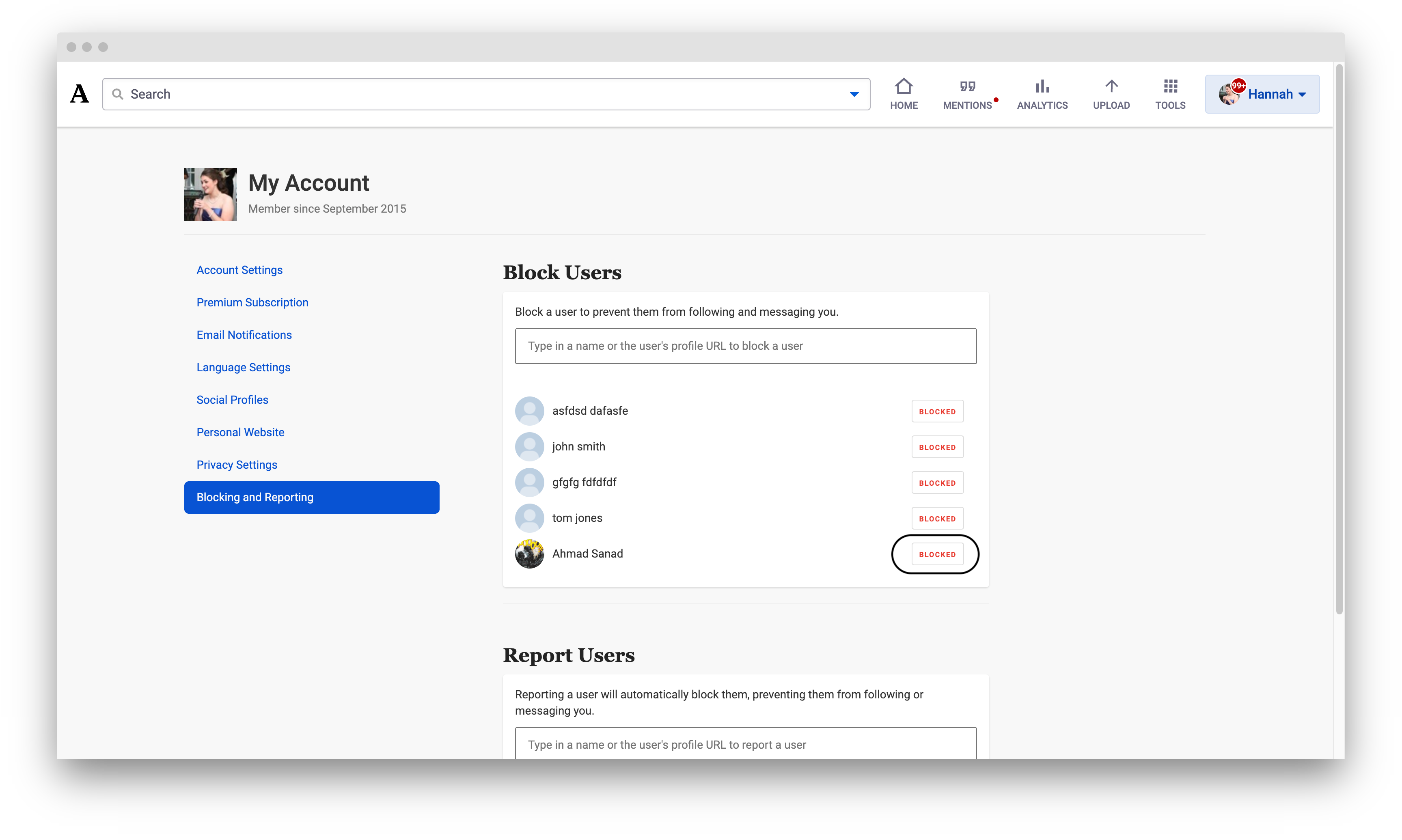This screenshot has height=840, width=1402.
Task: Click the search magnifier icon
Action: click(118, 93)
